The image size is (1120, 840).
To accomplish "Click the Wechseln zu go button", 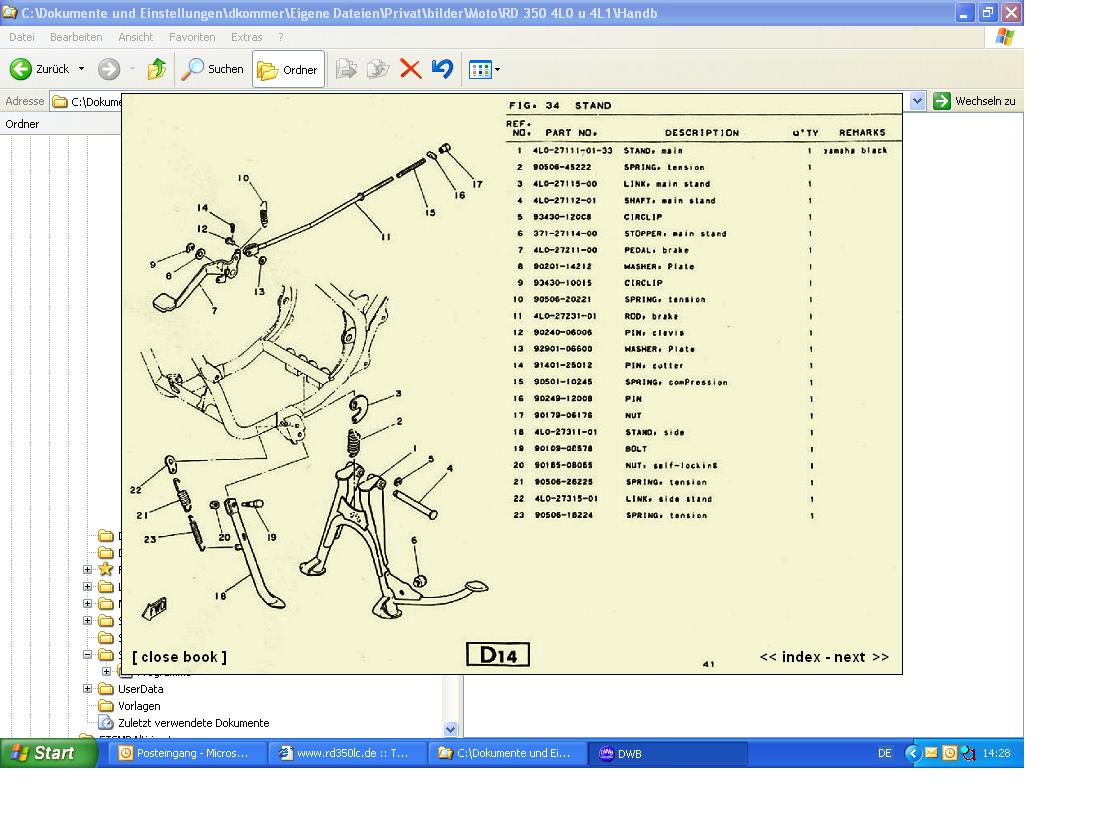I will point(974,101).
